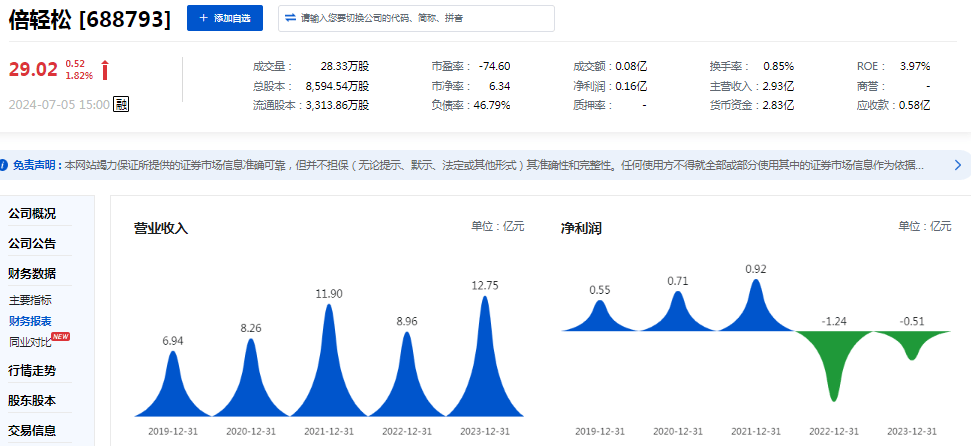The height and width of the screenshot is (446, 971).
Task: Open 主要指标 sub-item
Action: [30, 300]
